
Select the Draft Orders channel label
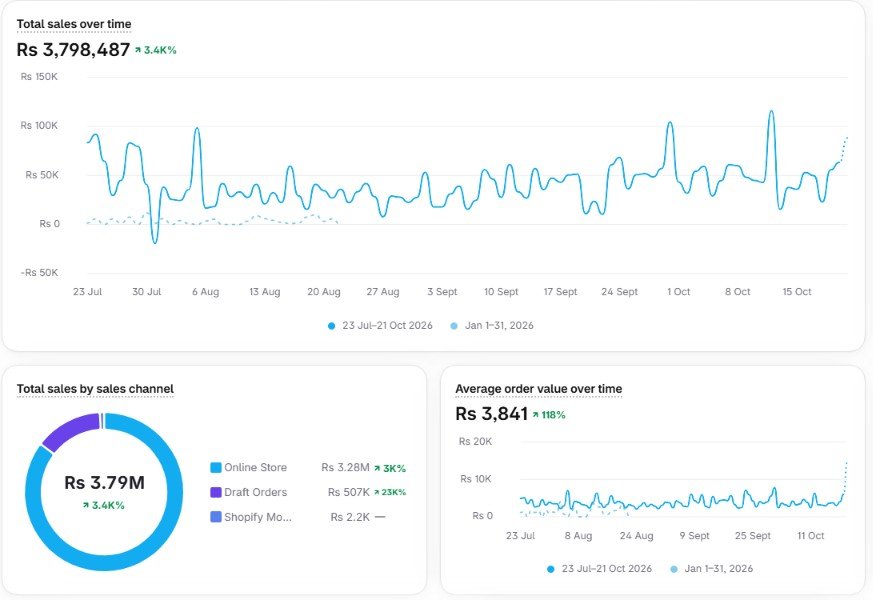click(256, 492)
